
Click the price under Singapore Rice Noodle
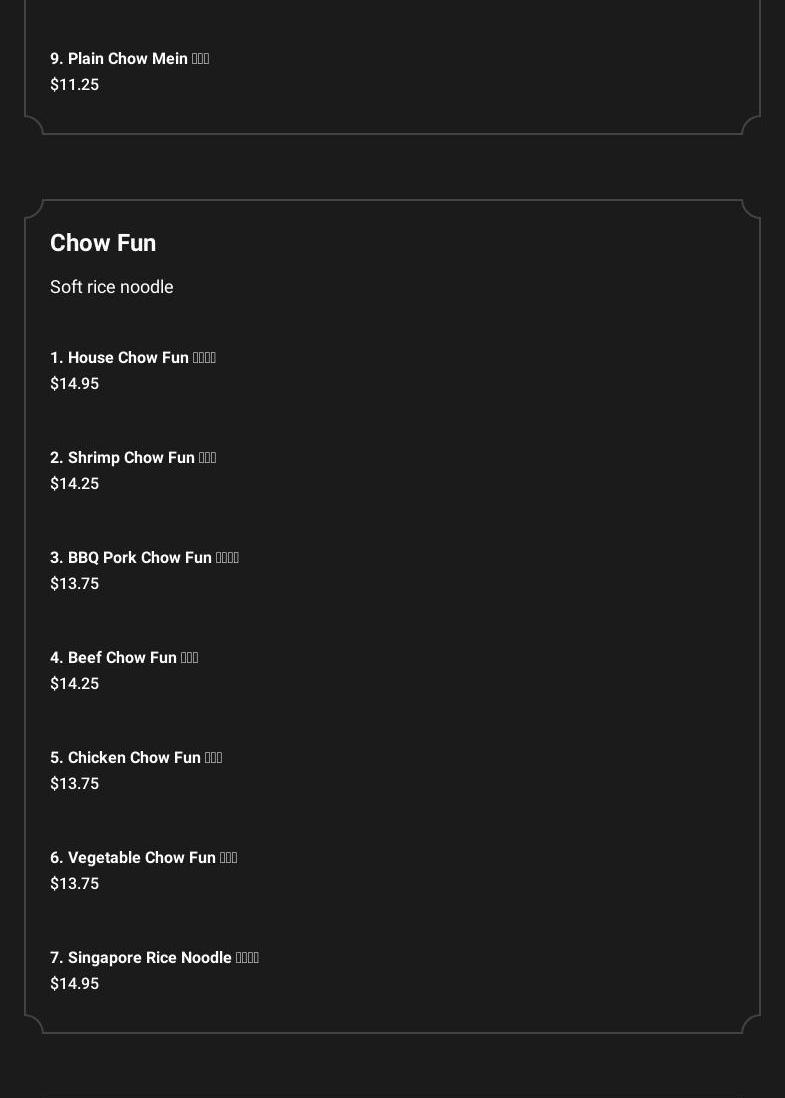click(x=75, y=984)
